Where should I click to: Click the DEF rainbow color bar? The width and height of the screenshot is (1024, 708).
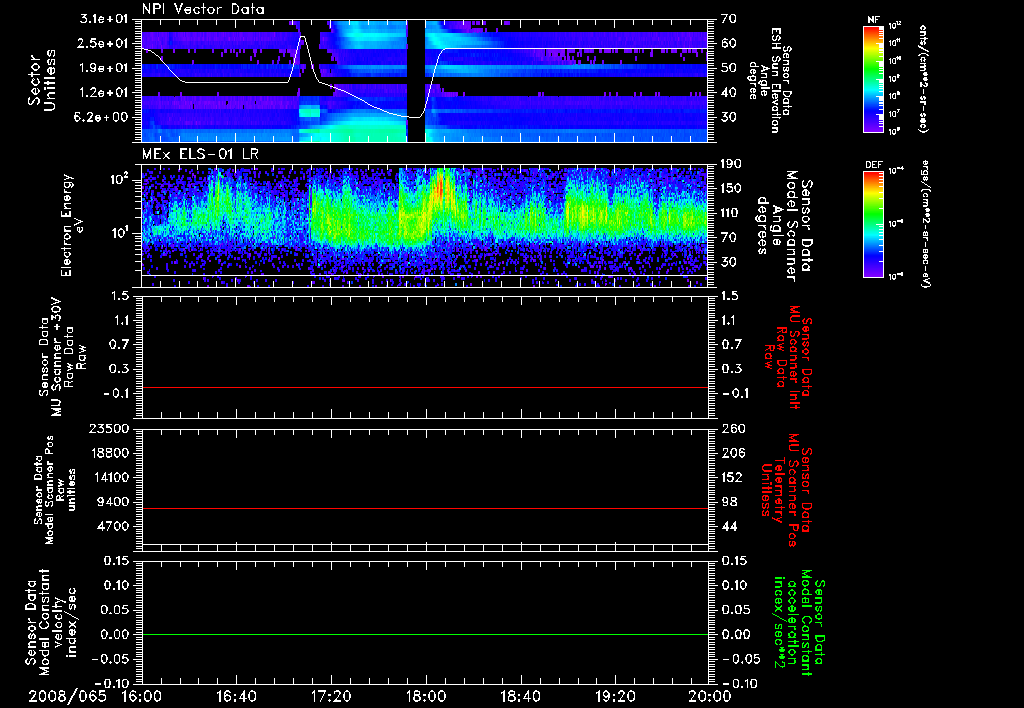[x=873, y=224]
